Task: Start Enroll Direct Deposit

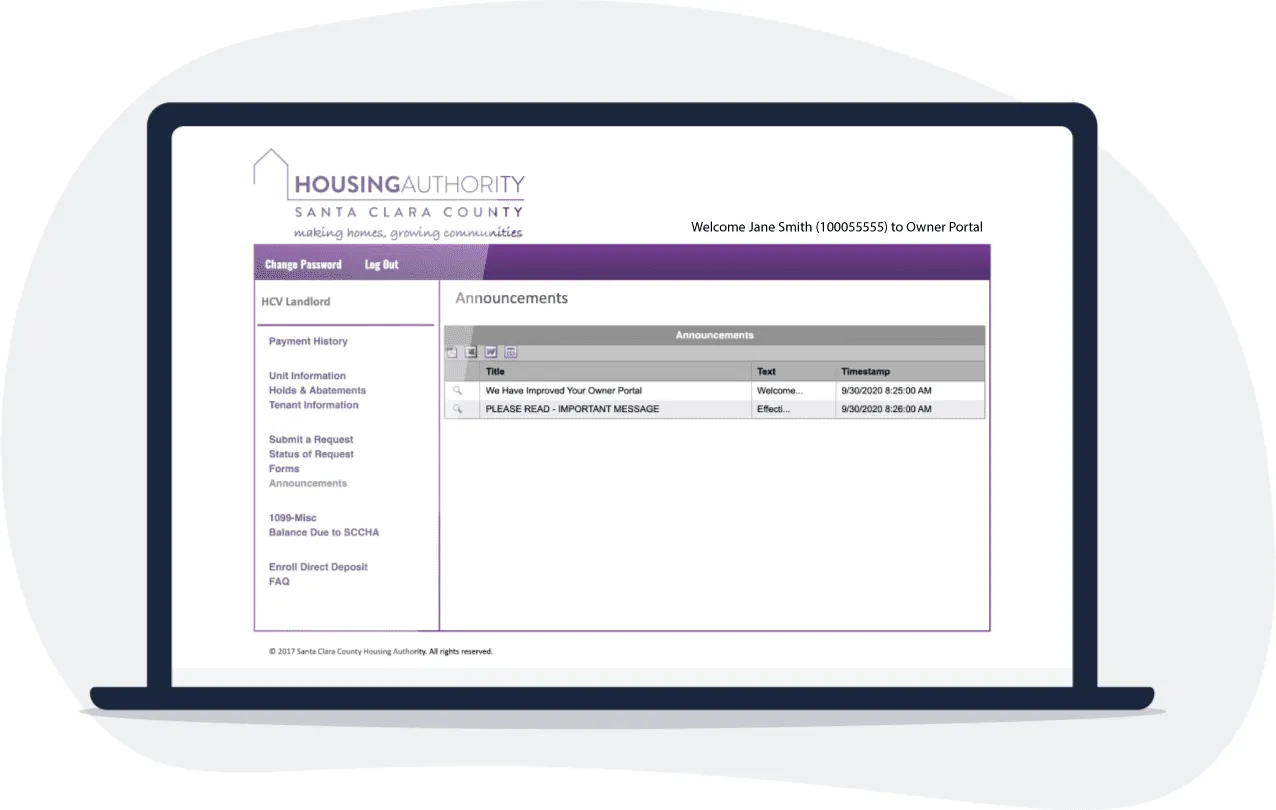Action: pyautogui.click(x=318, y=567)
